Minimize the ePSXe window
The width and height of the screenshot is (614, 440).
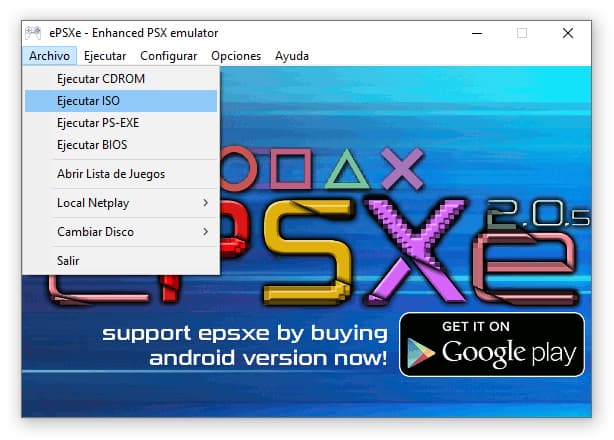point(474,33)
